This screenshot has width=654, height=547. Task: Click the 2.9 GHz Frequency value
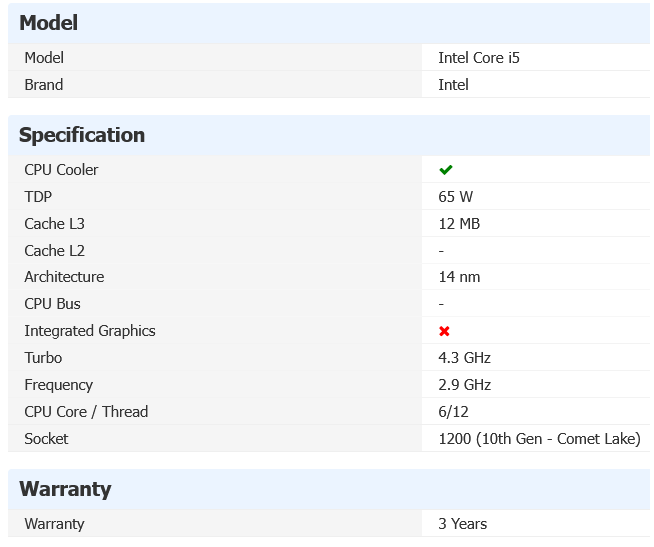(x=464, y=385)
